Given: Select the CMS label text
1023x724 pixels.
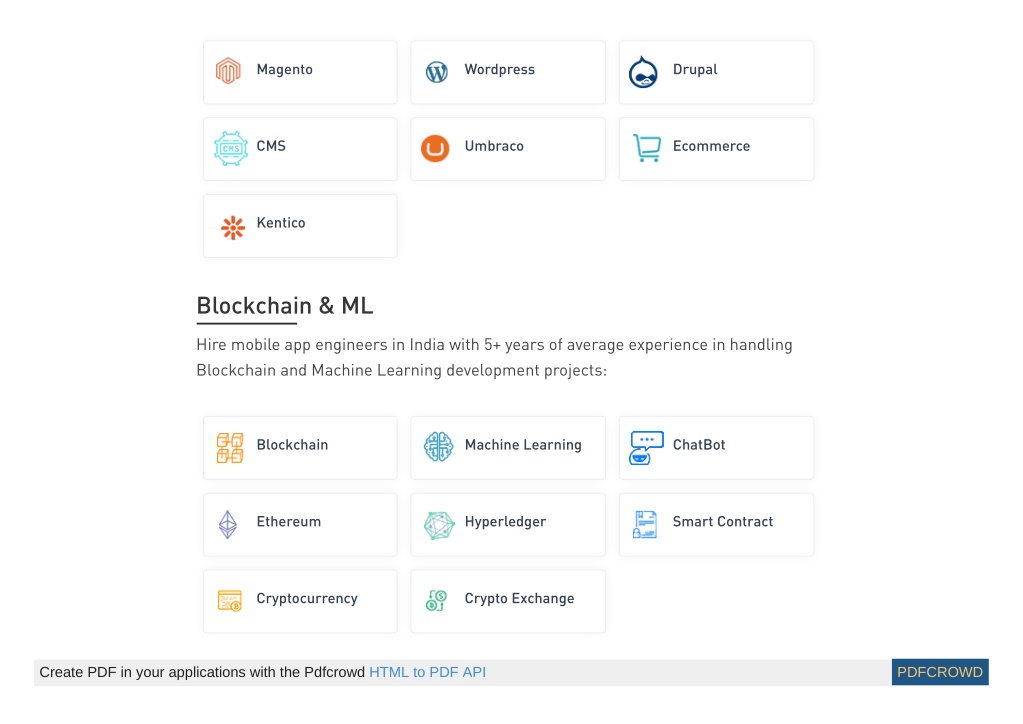Looking at the screenshot, I should pyautogui.click(x=271, y=146).
